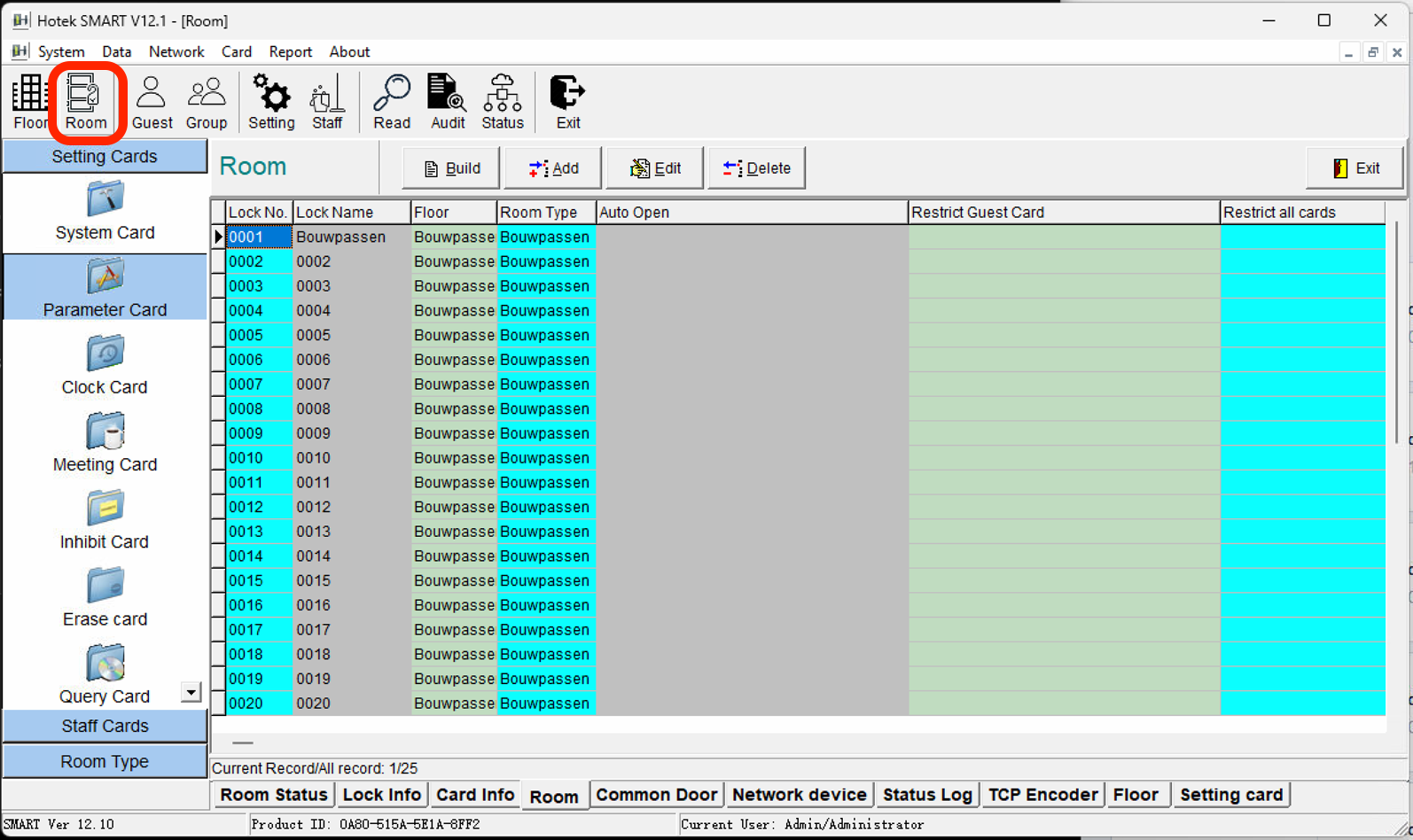Switch to the Network device tab

800,795
